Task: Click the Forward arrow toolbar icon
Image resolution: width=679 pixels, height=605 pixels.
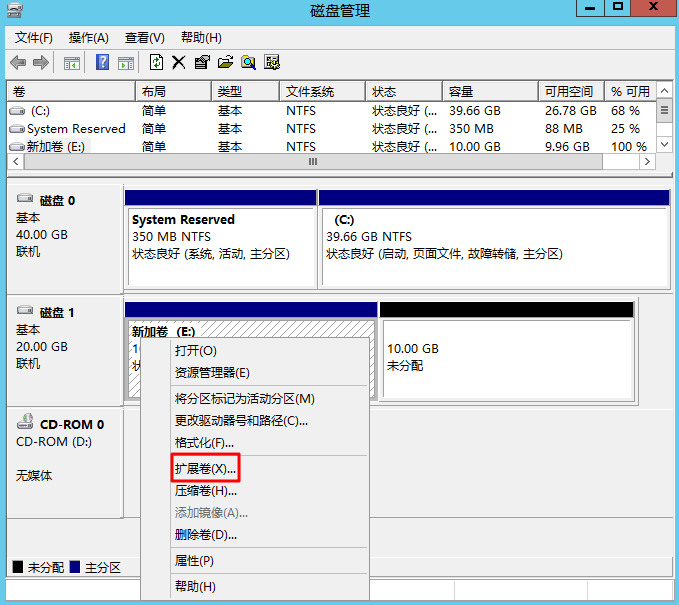Action: click(x=41, y=63)
